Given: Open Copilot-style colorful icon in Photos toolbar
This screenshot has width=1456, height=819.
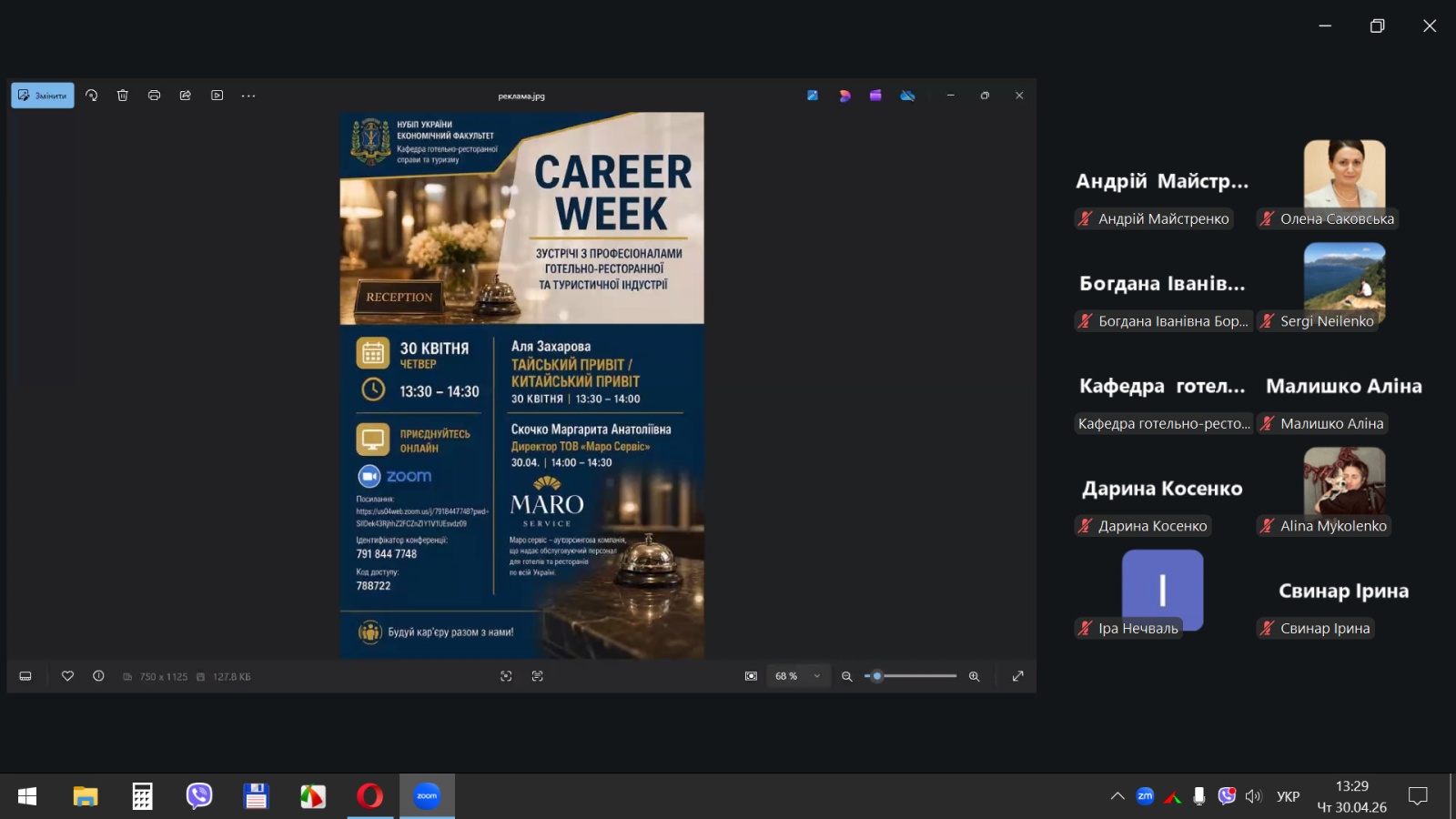Looking at the screenshot, I should 844,96.
